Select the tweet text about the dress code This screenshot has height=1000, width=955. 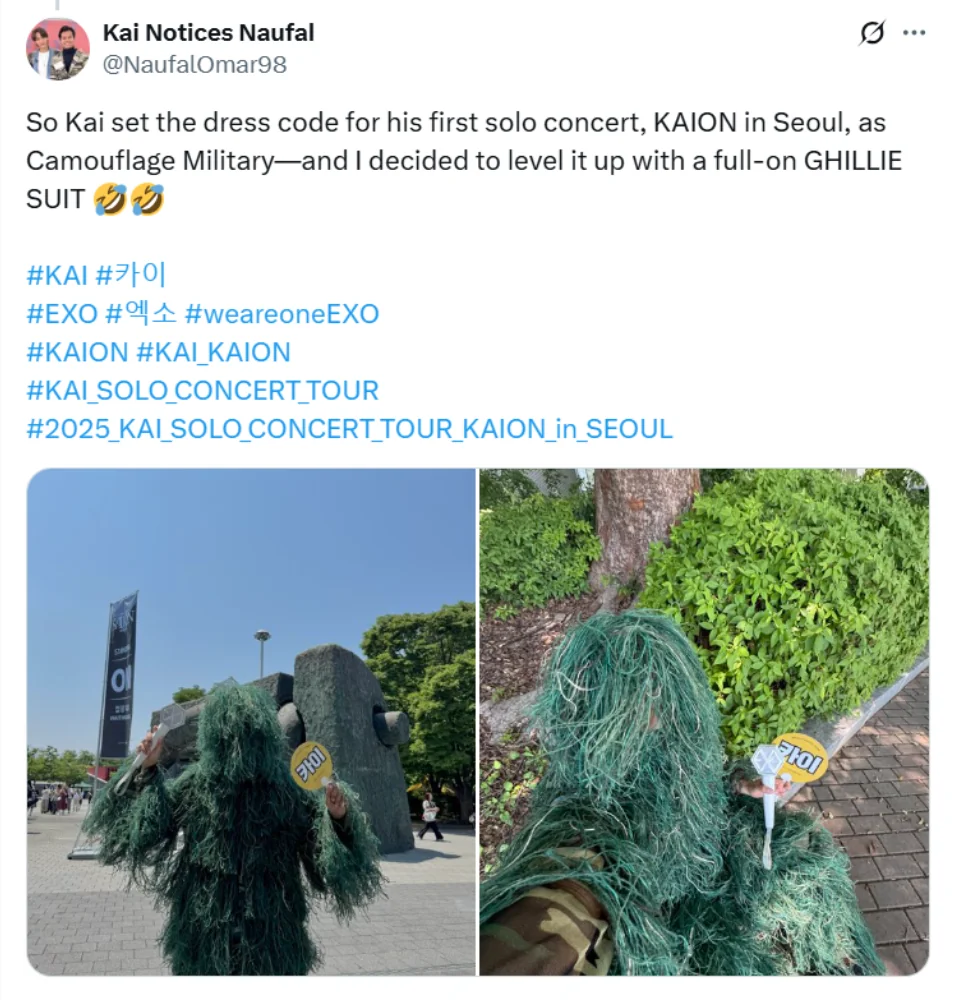point(464,161)
